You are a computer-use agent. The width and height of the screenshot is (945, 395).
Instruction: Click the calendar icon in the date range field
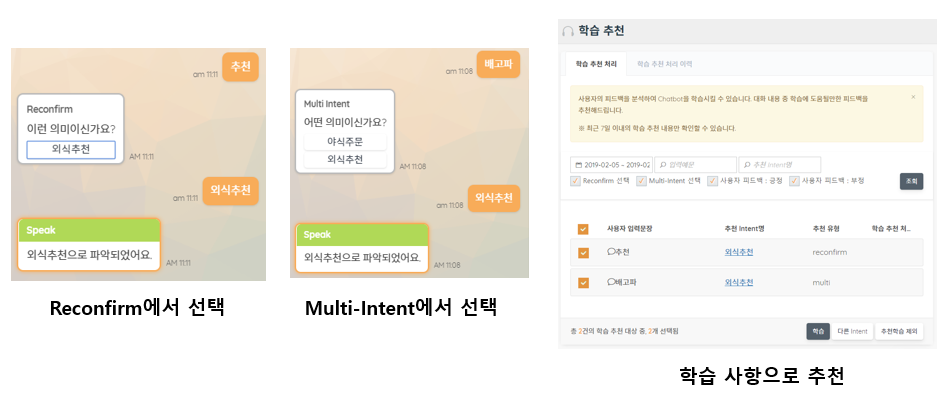coord(579,165)
